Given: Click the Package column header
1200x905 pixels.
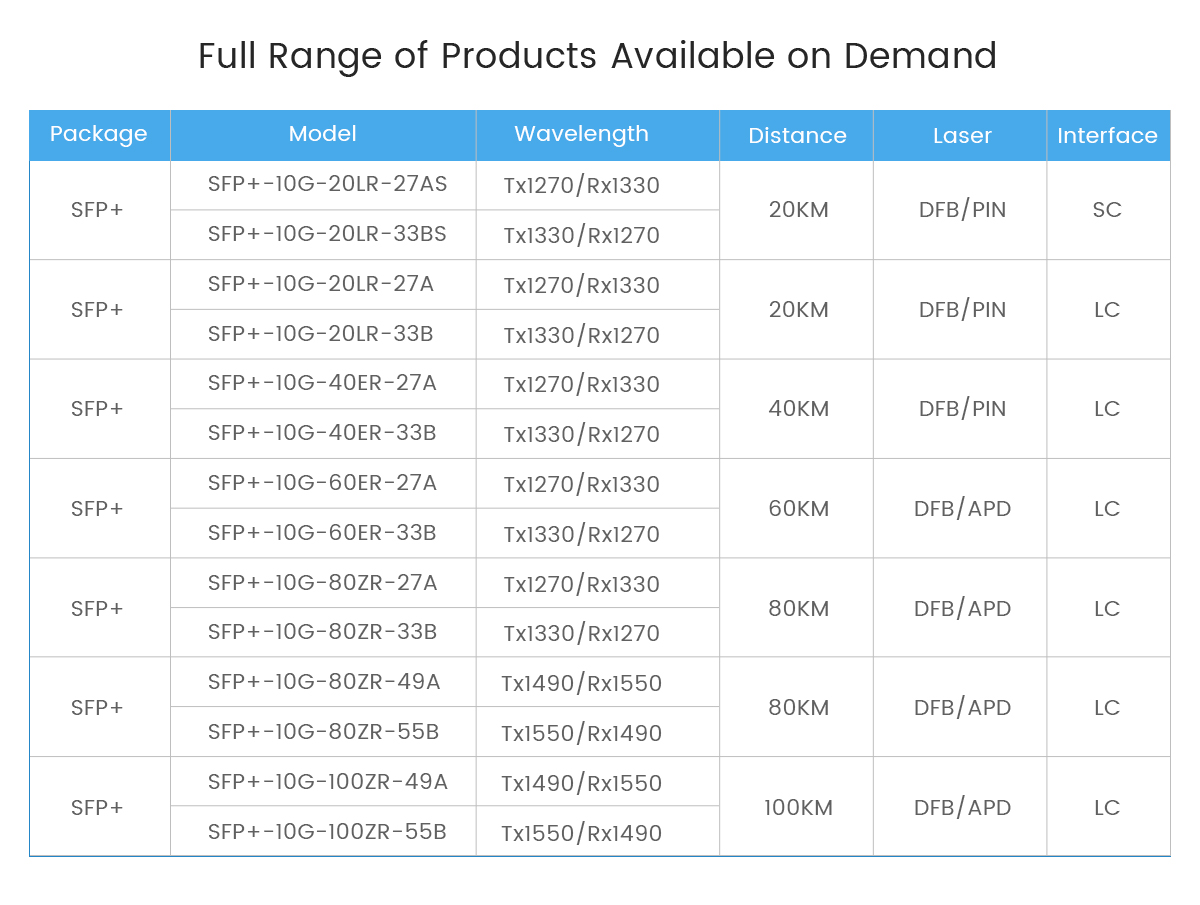Looking at the screenshot, I should (x=98, y=134).
